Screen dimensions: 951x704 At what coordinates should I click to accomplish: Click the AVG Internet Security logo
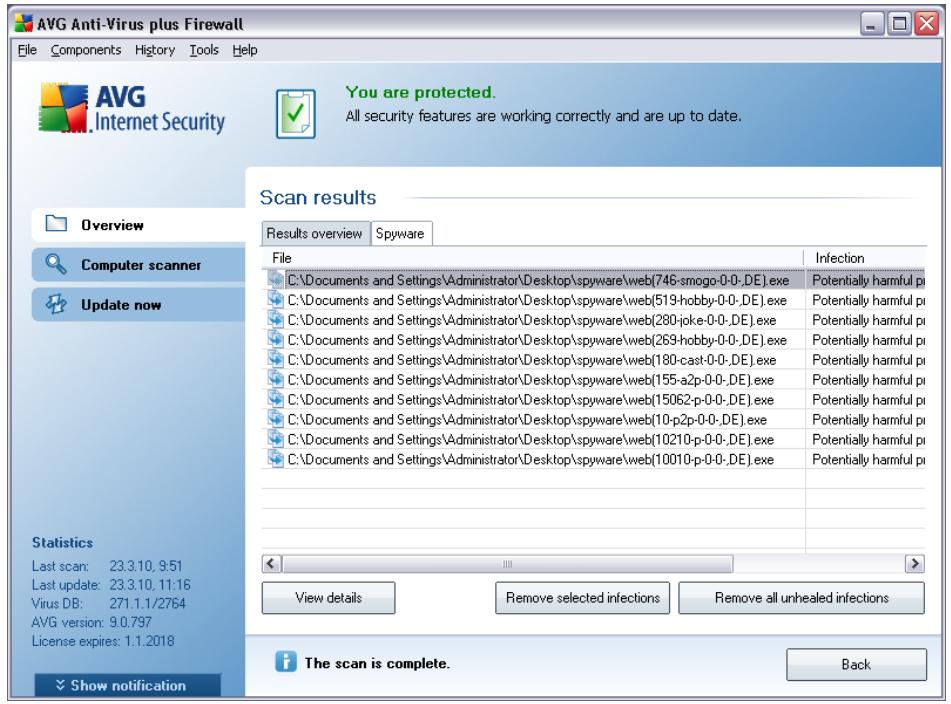[132, 109]
